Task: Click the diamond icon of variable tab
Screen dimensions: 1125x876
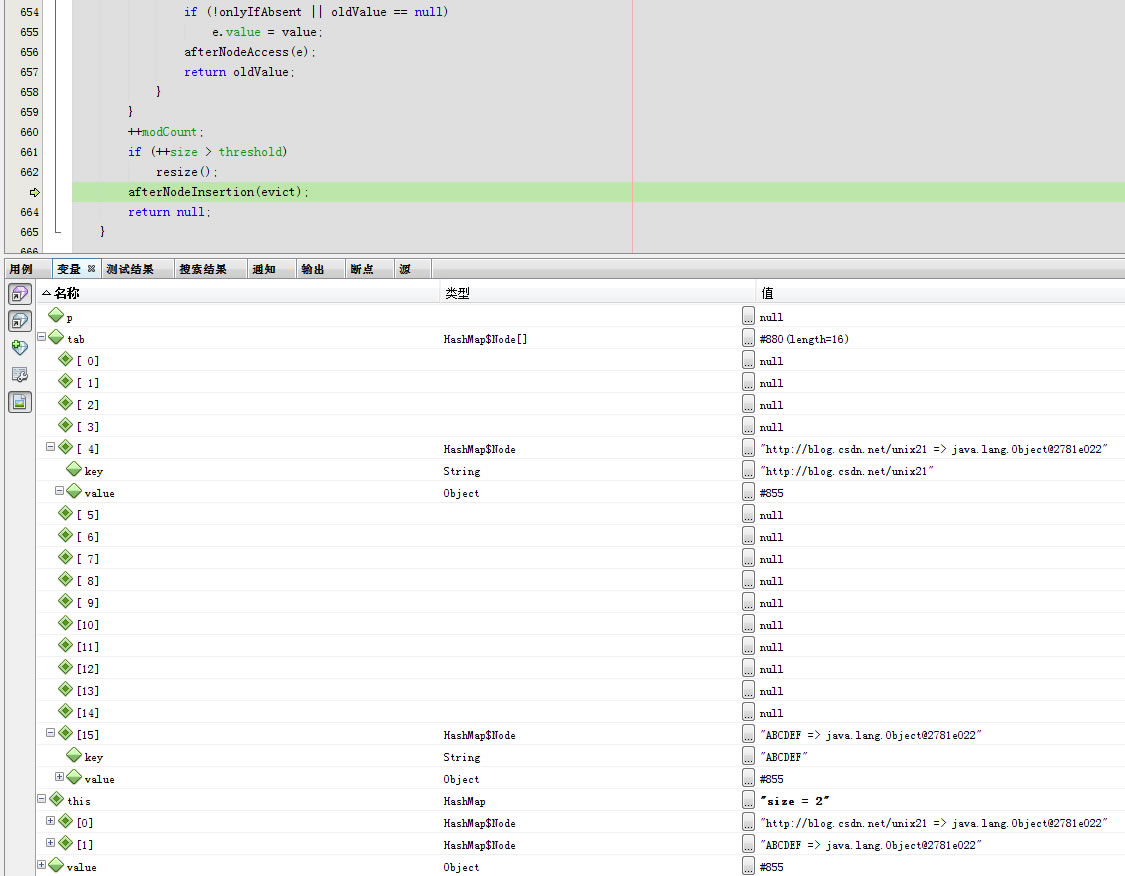Action: (56, 336)
